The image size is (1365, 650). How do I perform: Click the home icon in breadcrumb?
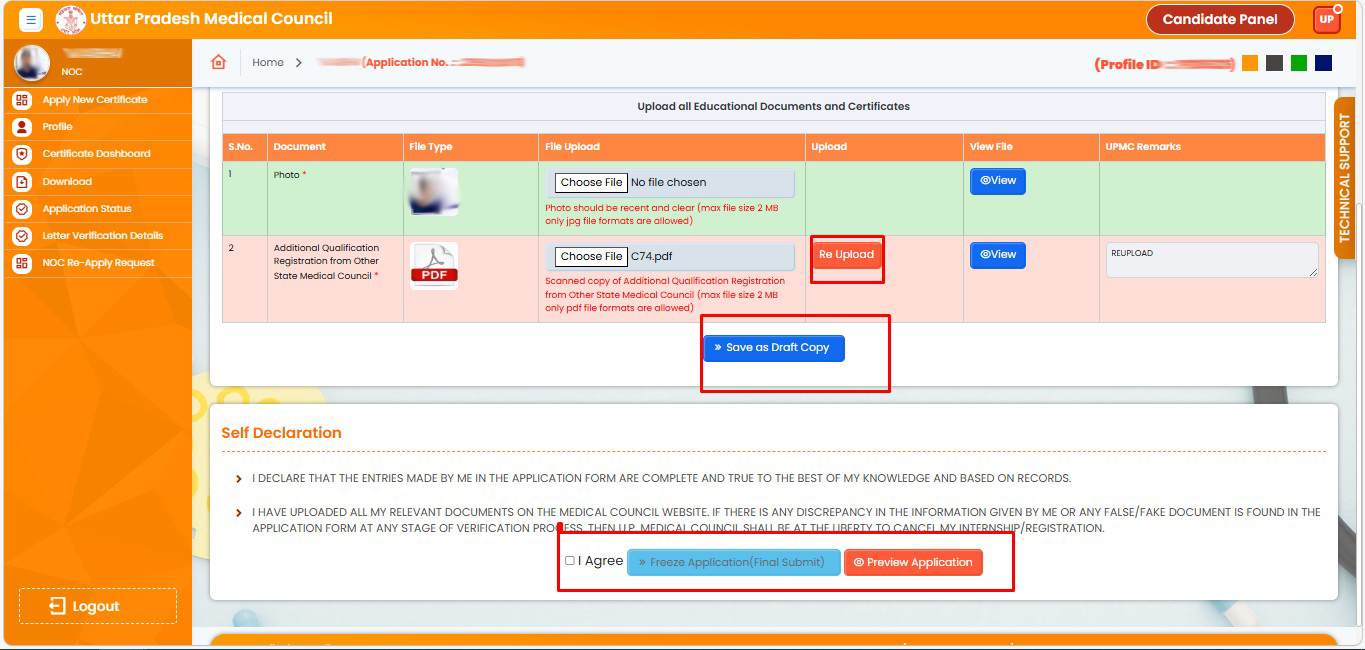tap(218, 62)
